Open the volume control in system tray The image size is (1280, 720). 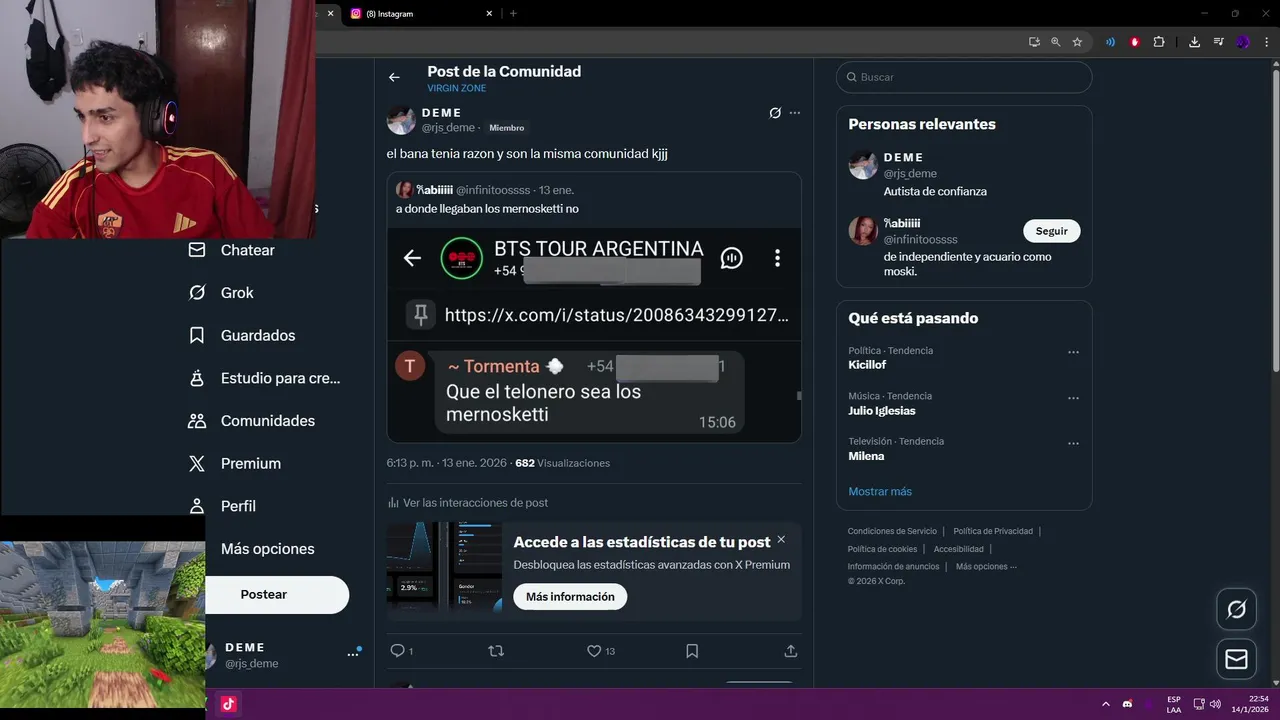click(1215, 704)
